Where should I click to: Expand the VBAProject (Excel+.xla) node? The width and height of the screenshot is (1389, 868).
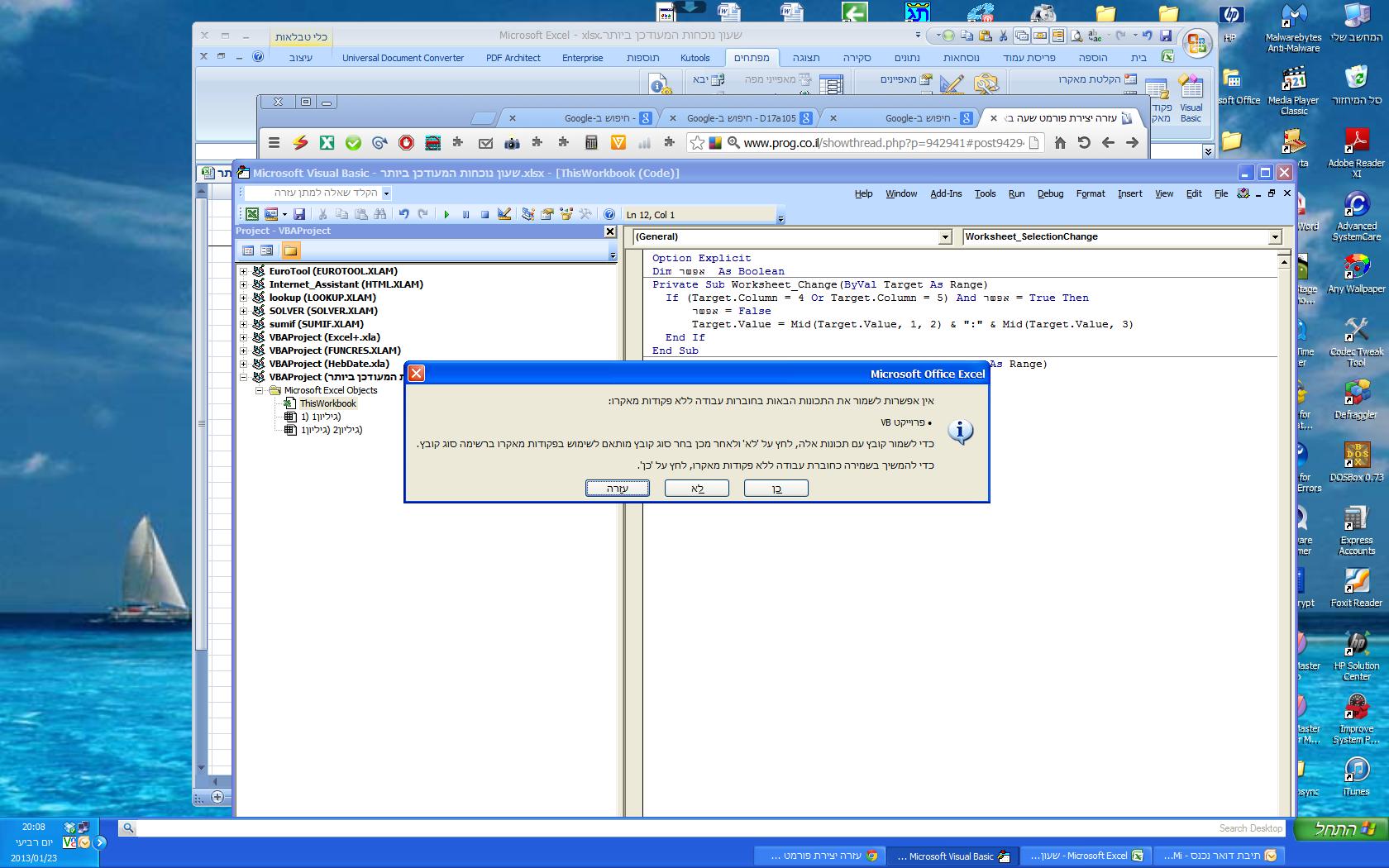click(243, 337)
